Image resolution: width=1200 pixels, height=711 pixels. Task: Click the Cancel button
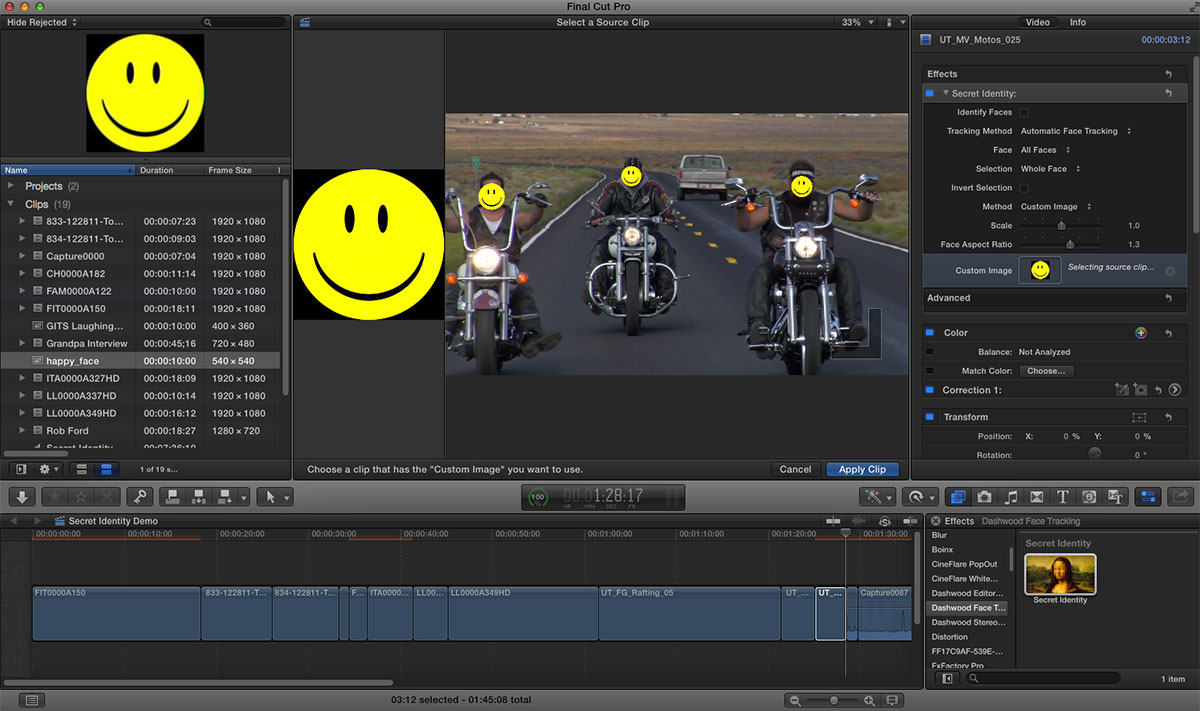pos(795,469)
